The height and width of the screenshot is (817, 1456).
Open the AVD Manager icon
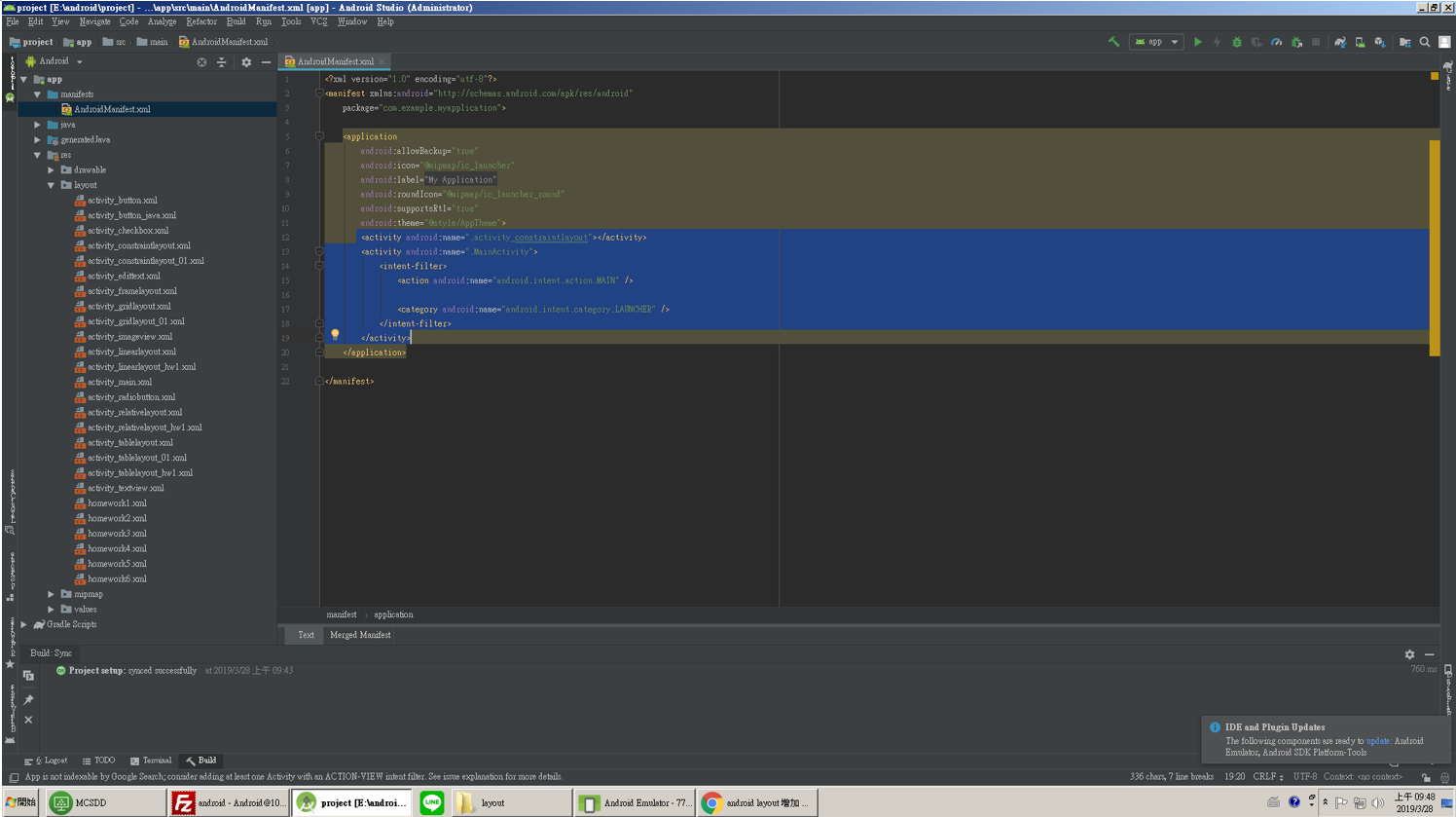click(1360, 42)
